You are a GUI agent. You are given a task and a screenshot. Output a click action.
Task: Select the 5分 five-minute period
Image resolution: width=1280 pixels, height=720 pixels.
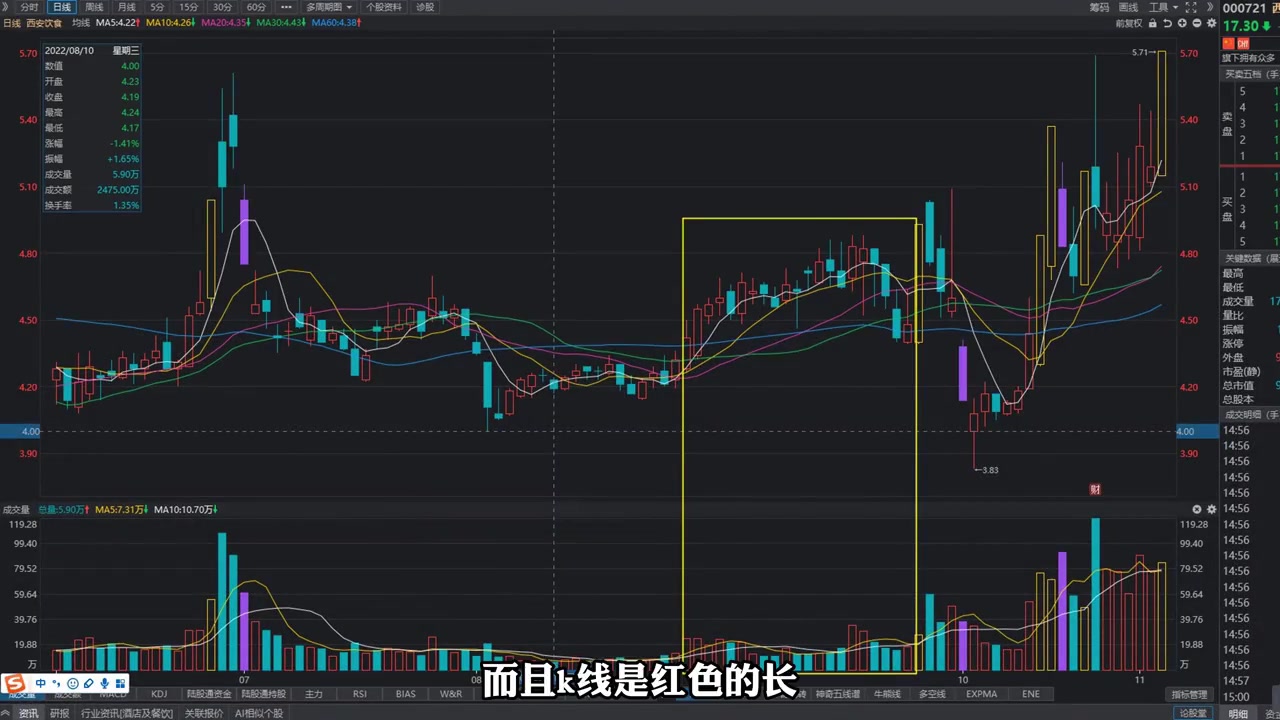[x=157, y=7]
